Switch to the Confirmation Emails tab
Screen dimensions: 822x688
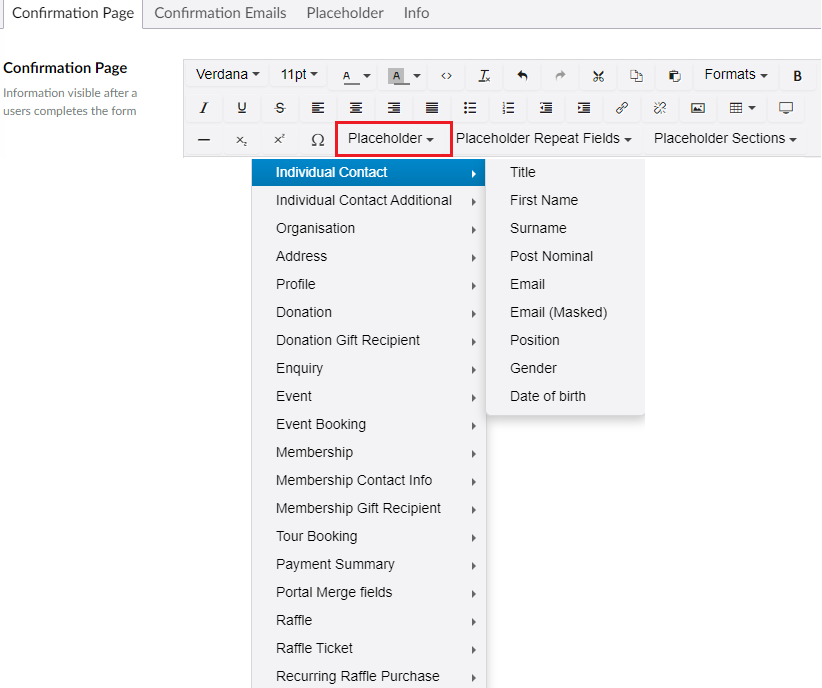tap(220, 13)
